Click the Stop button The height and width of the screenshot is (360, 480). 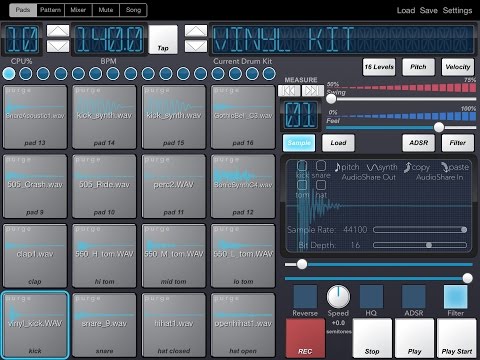(372, 338)
